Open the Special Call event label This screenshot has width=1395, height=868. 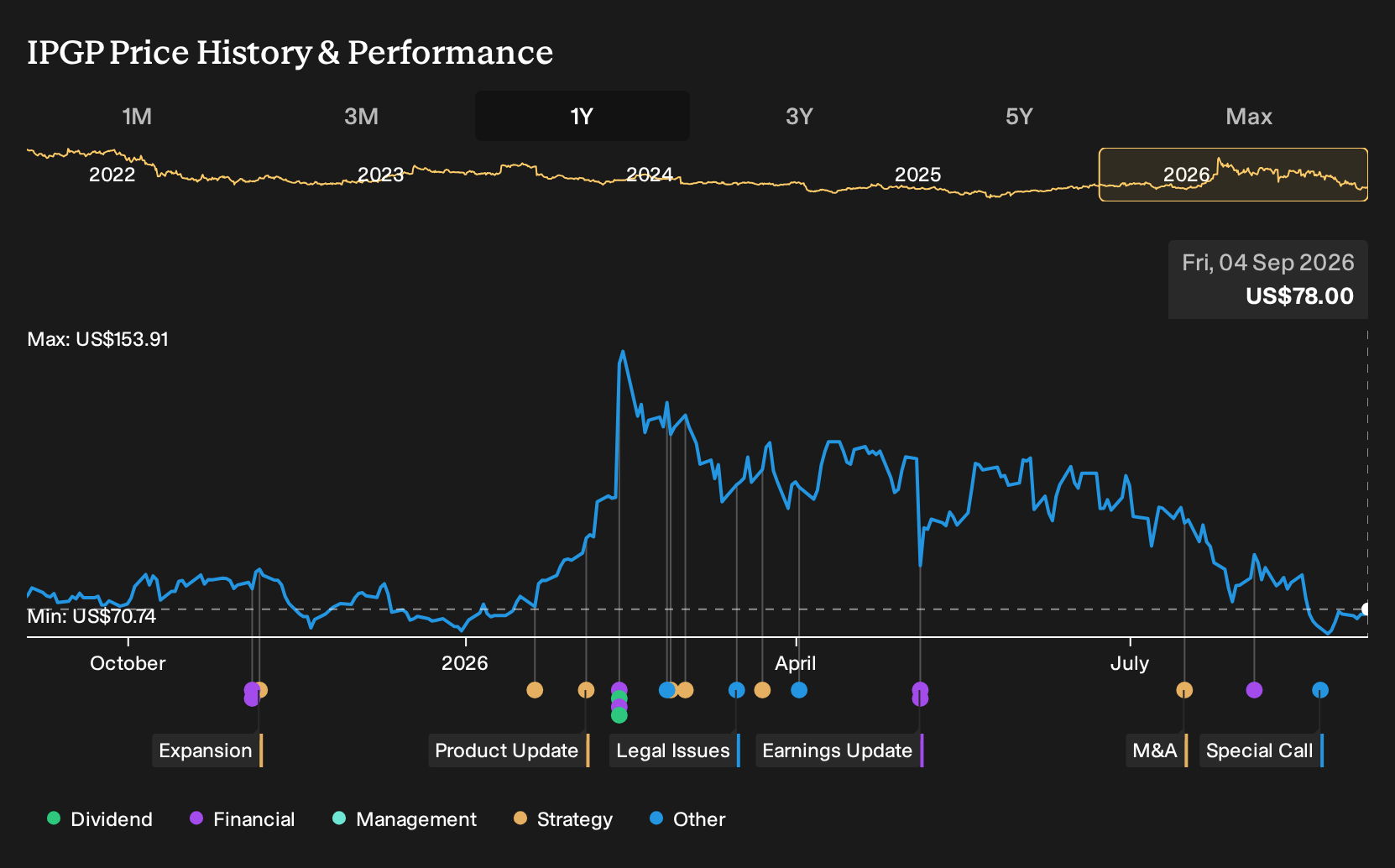[x=1262, y=750]
